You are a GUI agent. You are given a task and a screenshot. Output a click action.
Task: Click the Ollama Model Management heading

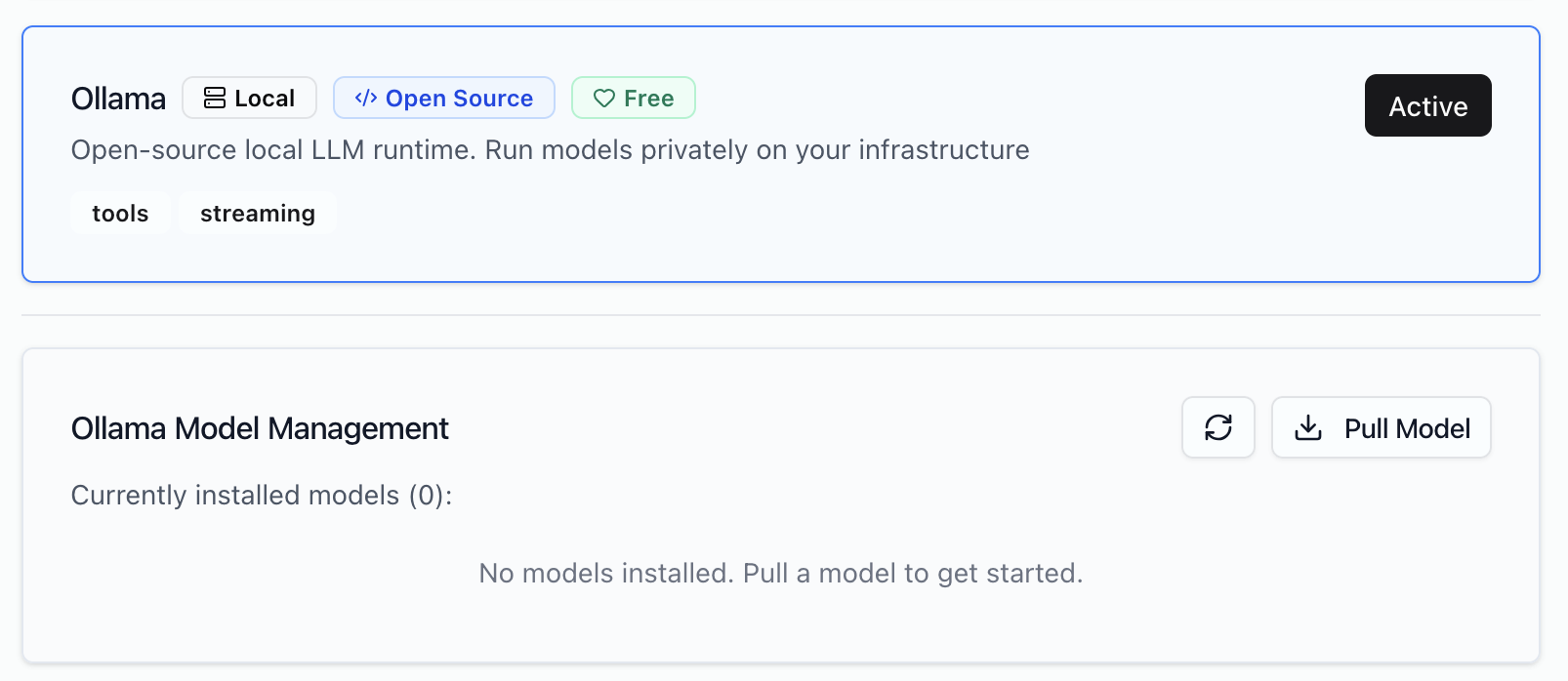(260, 428)
